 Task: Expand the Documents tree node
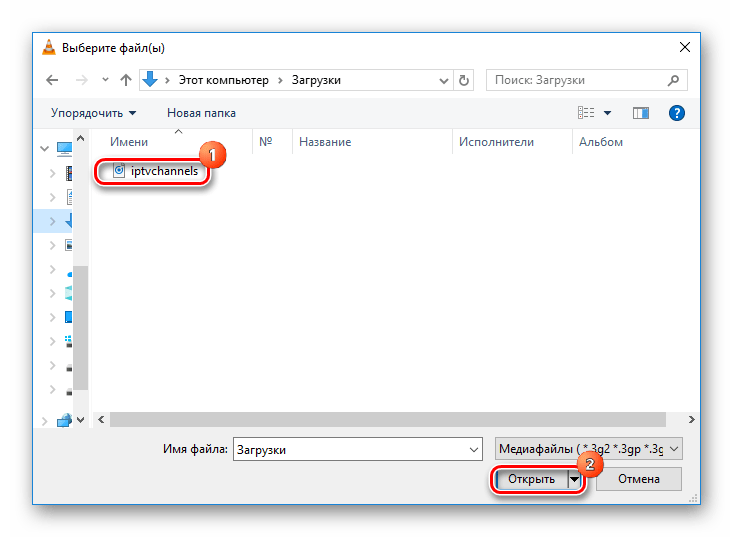point(52,197)
